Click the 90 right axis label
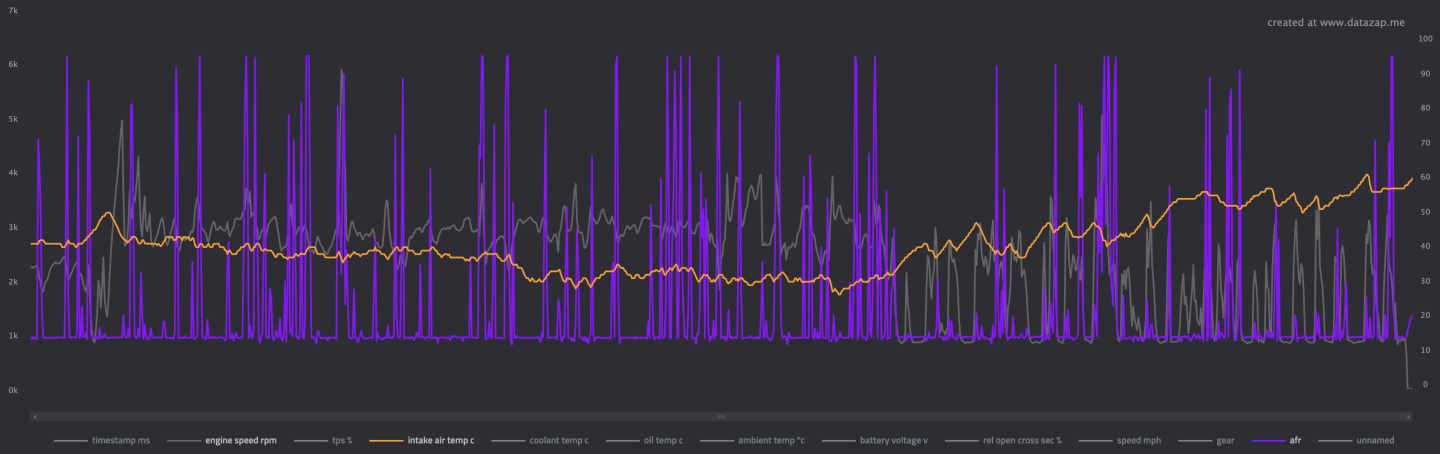Viewport: 1440px width, 454px height. coord(1425,73)
